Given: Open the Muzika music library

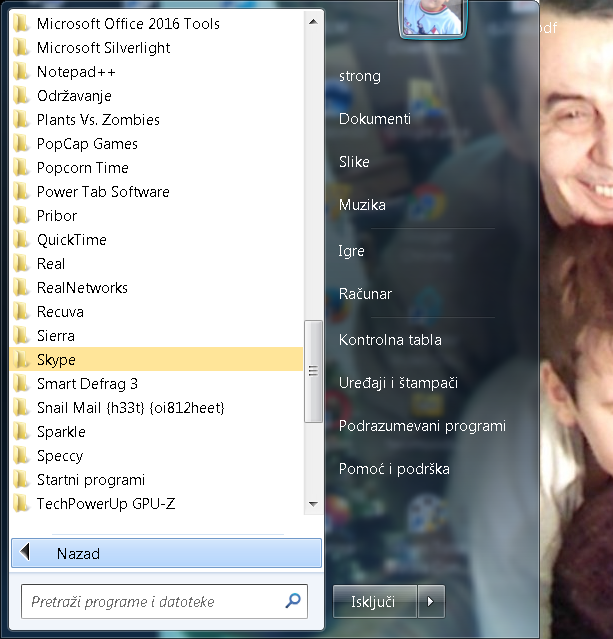Looking at the screenshot, I should [362, 205].
